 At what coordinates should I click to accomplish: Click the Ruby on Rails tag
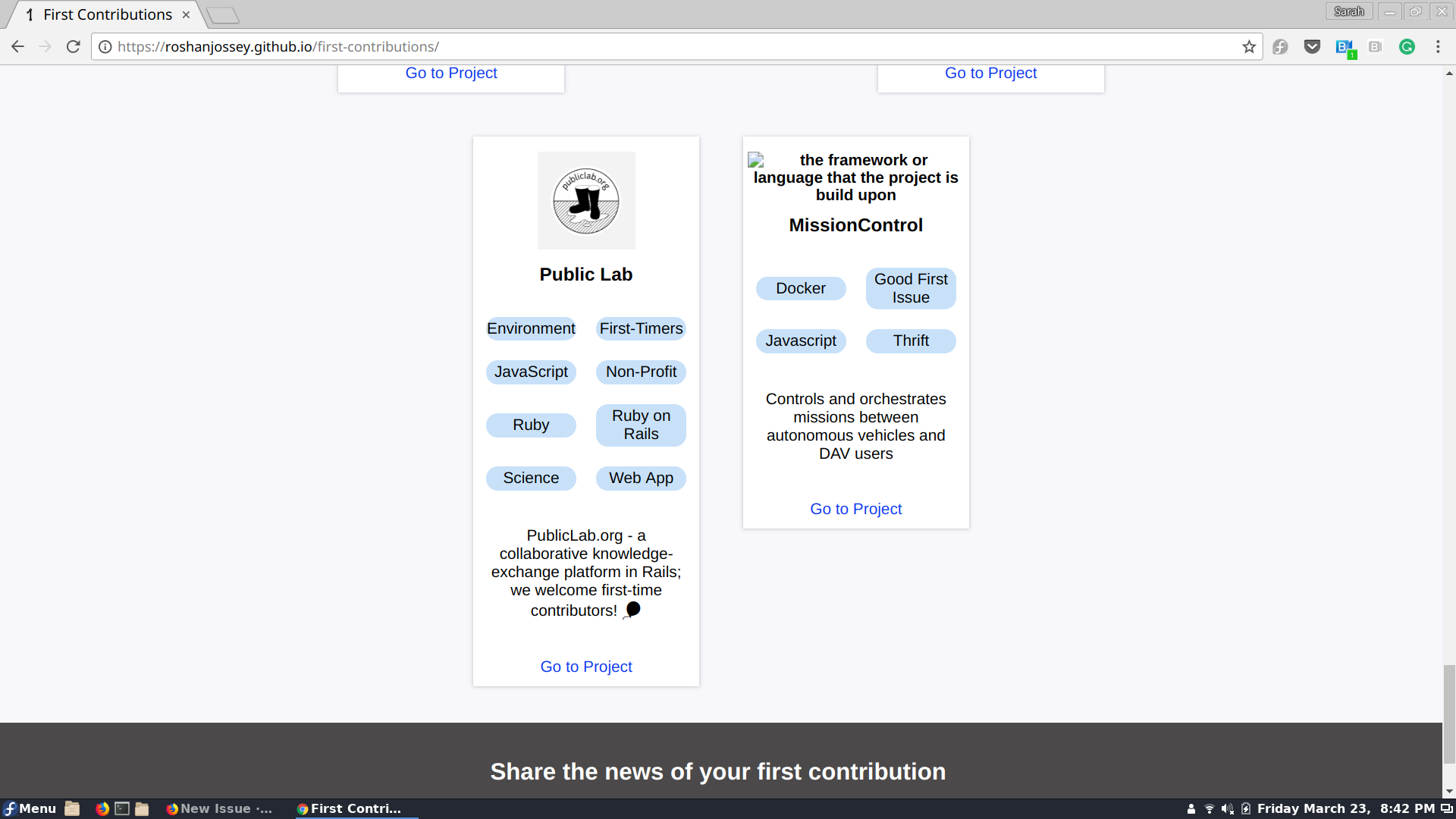pos(641,425)
